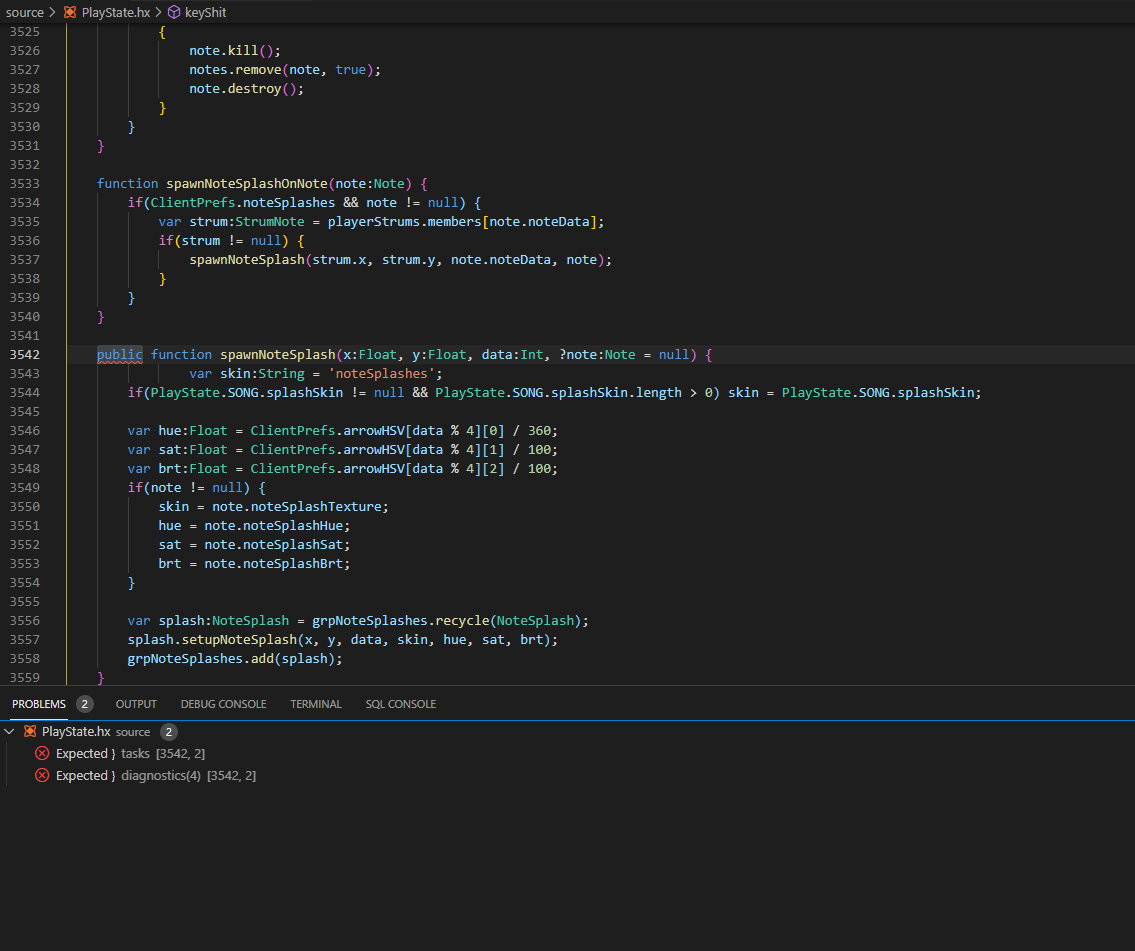Click the error count badge on the PROBLEMS tab
Image resolution: width=1135 pixels, height=951 pixels.
coord(84,703)
